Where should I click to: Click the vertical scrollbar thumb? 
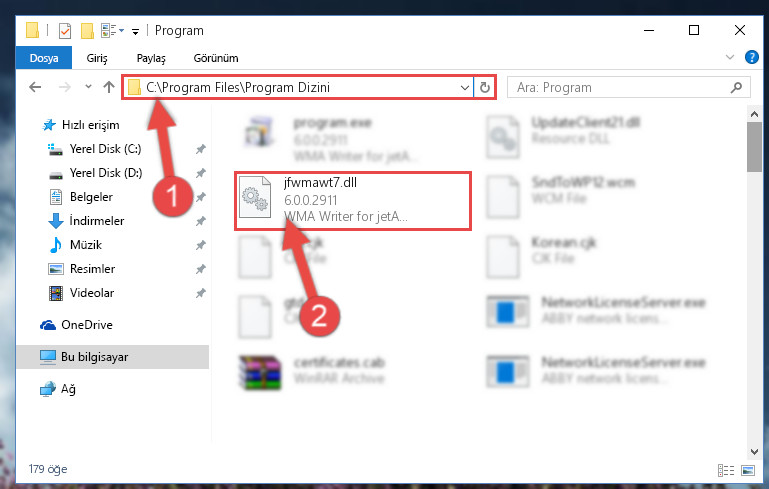pos(754,147)
